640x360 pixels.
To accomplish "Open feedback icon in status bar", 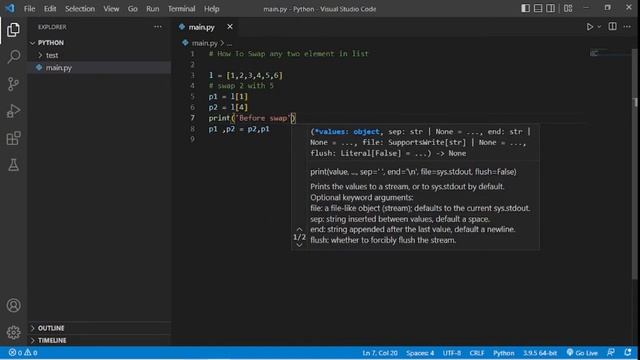I will (611, 353).
